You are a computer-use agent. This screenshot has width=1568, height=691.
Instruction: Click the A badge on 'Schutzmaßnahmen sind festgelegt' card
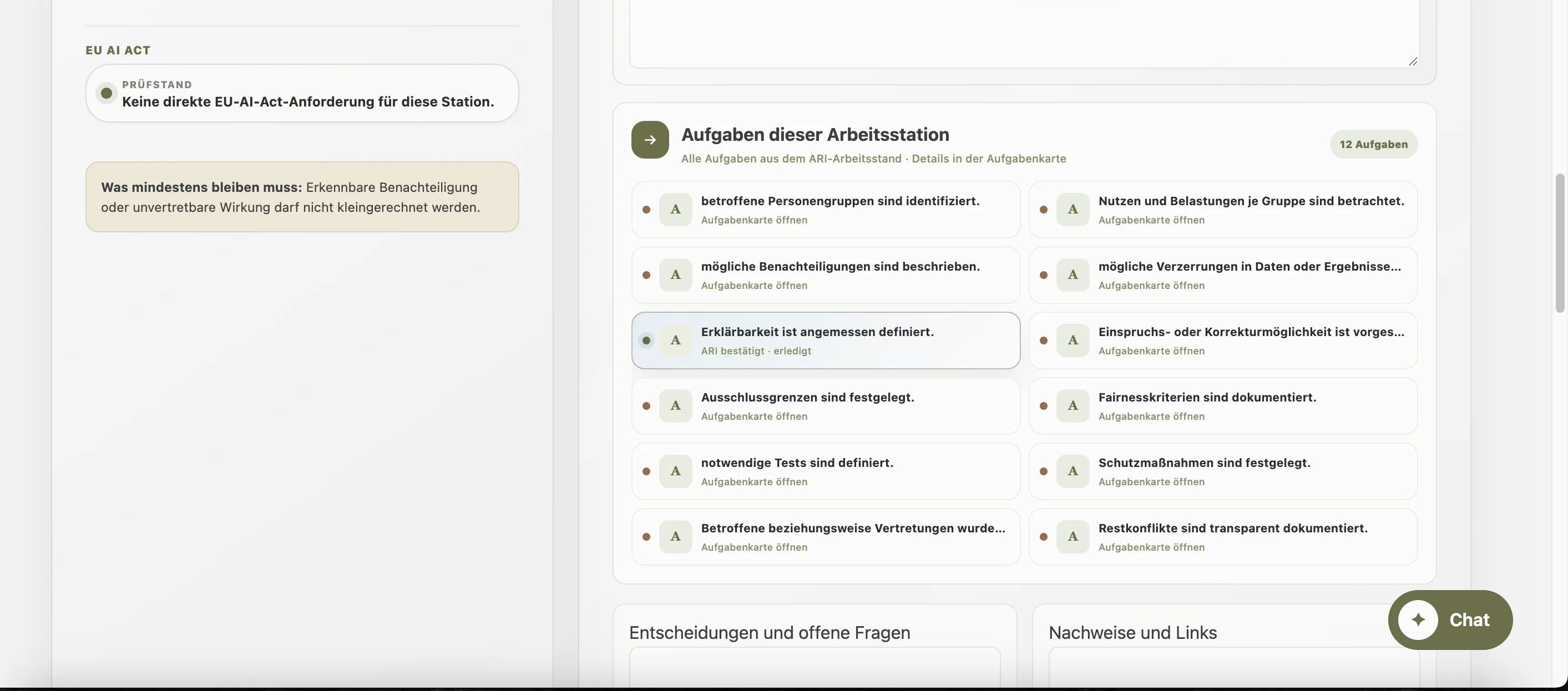click(1073, 471)
